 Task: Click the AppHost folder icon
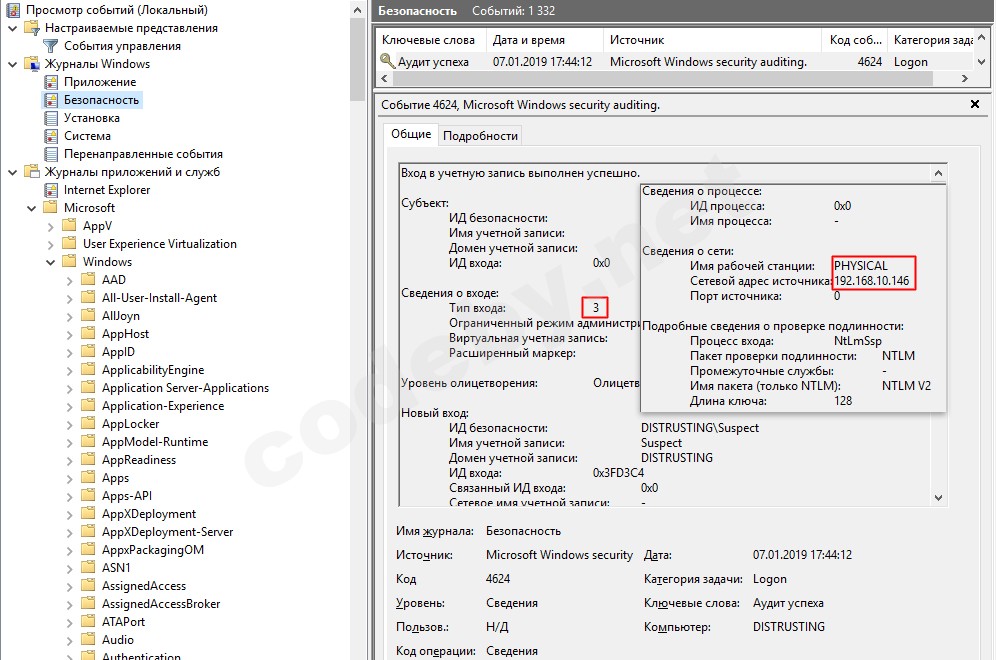pyautogui.click(x=89, y=333)
